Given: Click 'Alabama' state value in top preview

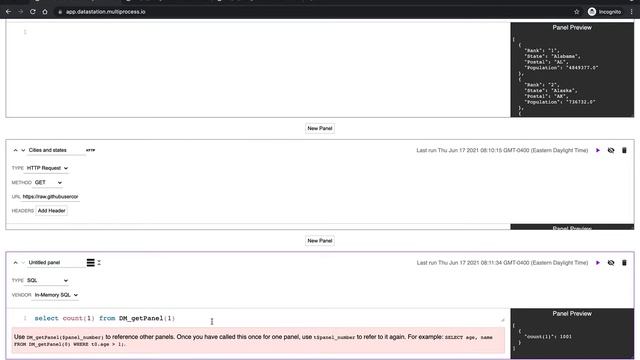Looking at the screenshot, I should pyautogui.click(x=564, y=56).
